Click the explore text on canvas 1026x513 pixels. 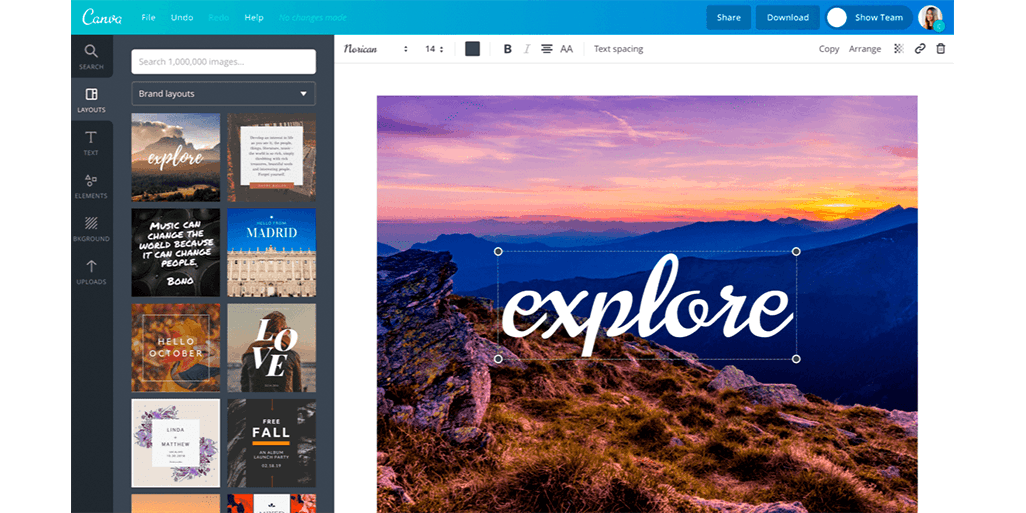[647, 306]
